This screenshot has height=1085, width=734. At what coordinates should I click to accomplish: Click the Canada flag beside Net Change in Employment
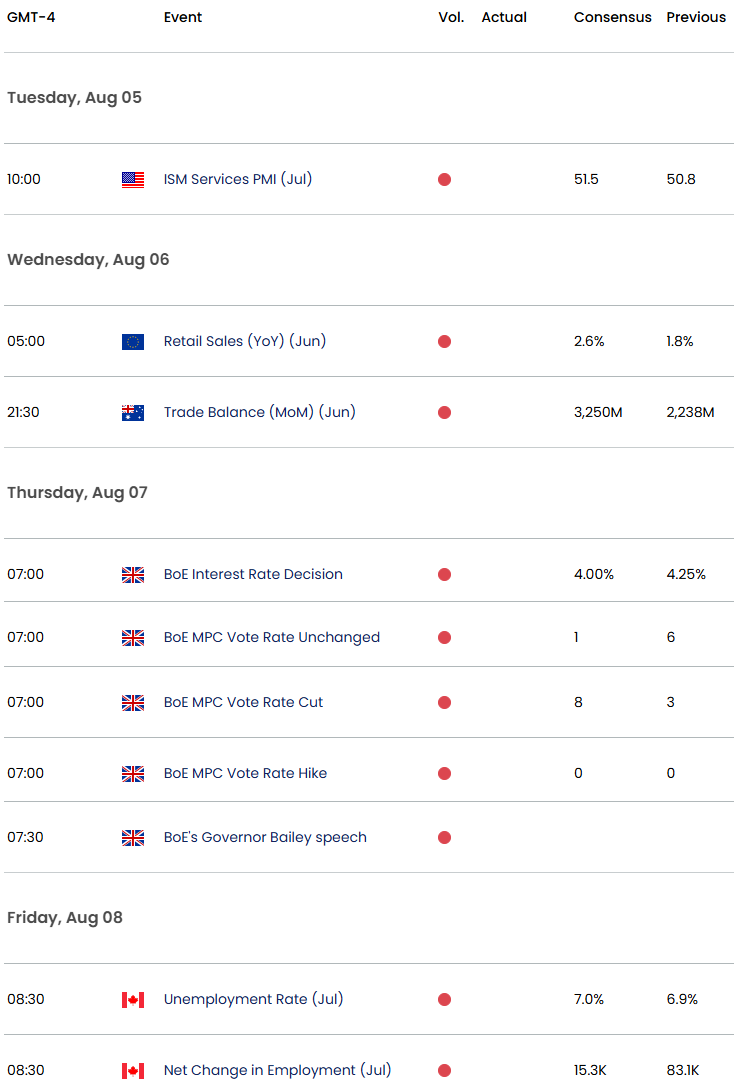pyautogui.click(x=132, y=1071)
